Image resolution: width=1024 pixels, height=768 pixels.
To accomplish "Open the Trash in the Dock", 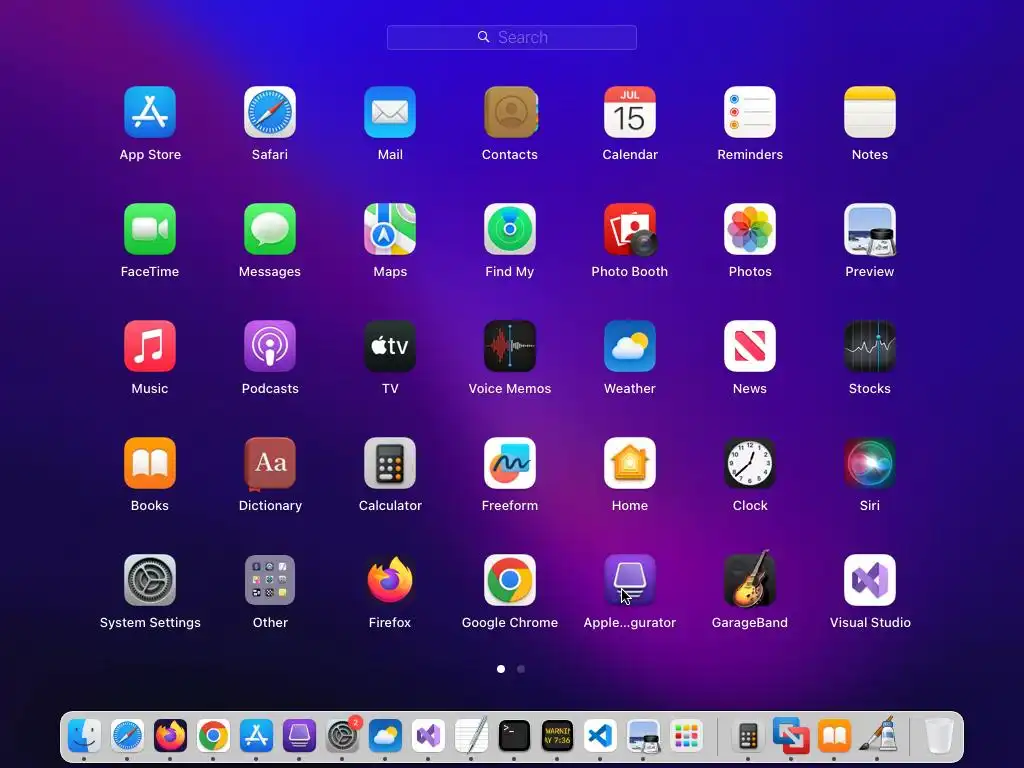I will 939,736.
